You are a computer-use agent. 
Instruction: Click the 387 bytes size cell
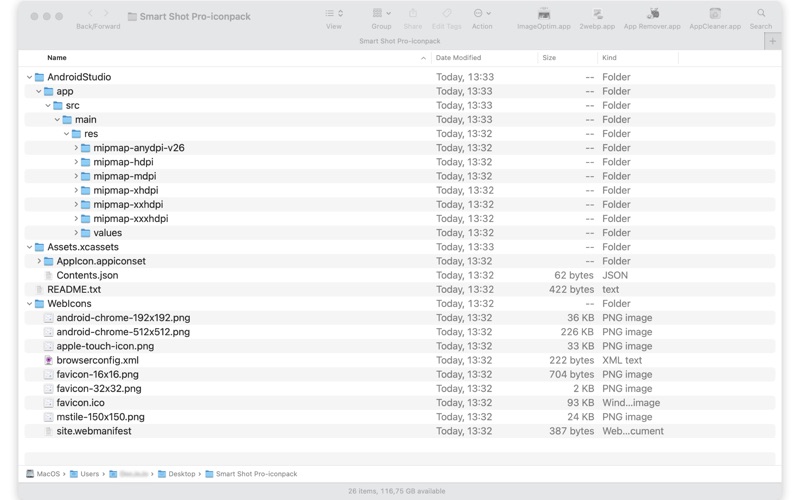coord(571,431)
